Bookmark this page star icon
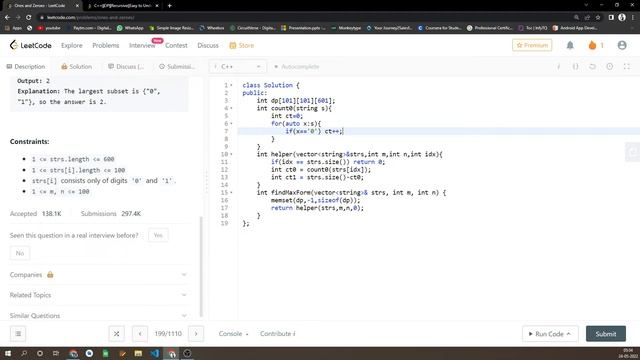The height and width of the screenshot is (360, 640). click(x=598, y=17)
